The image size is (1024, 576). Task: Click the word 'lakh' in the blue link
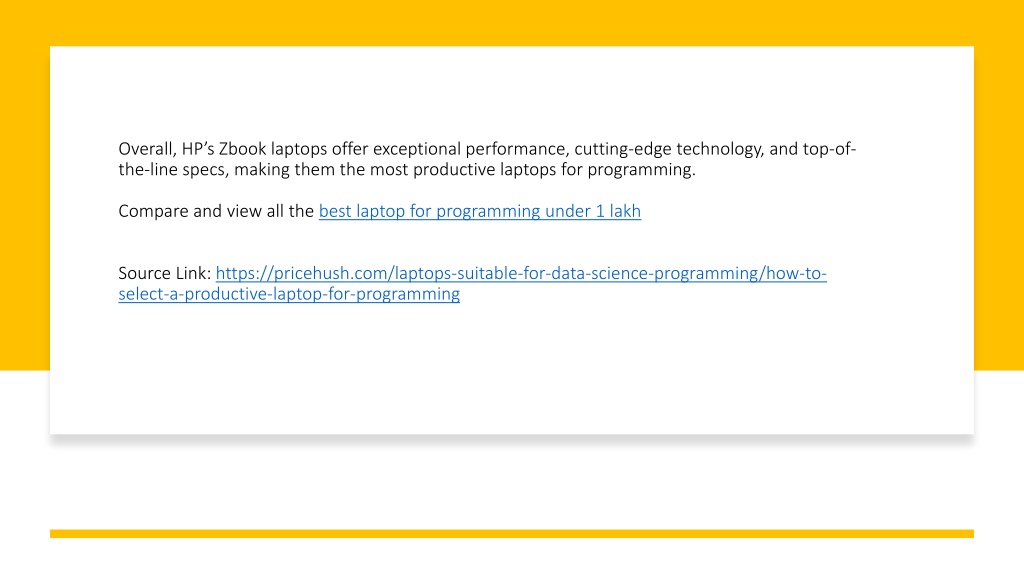(625, 212)
